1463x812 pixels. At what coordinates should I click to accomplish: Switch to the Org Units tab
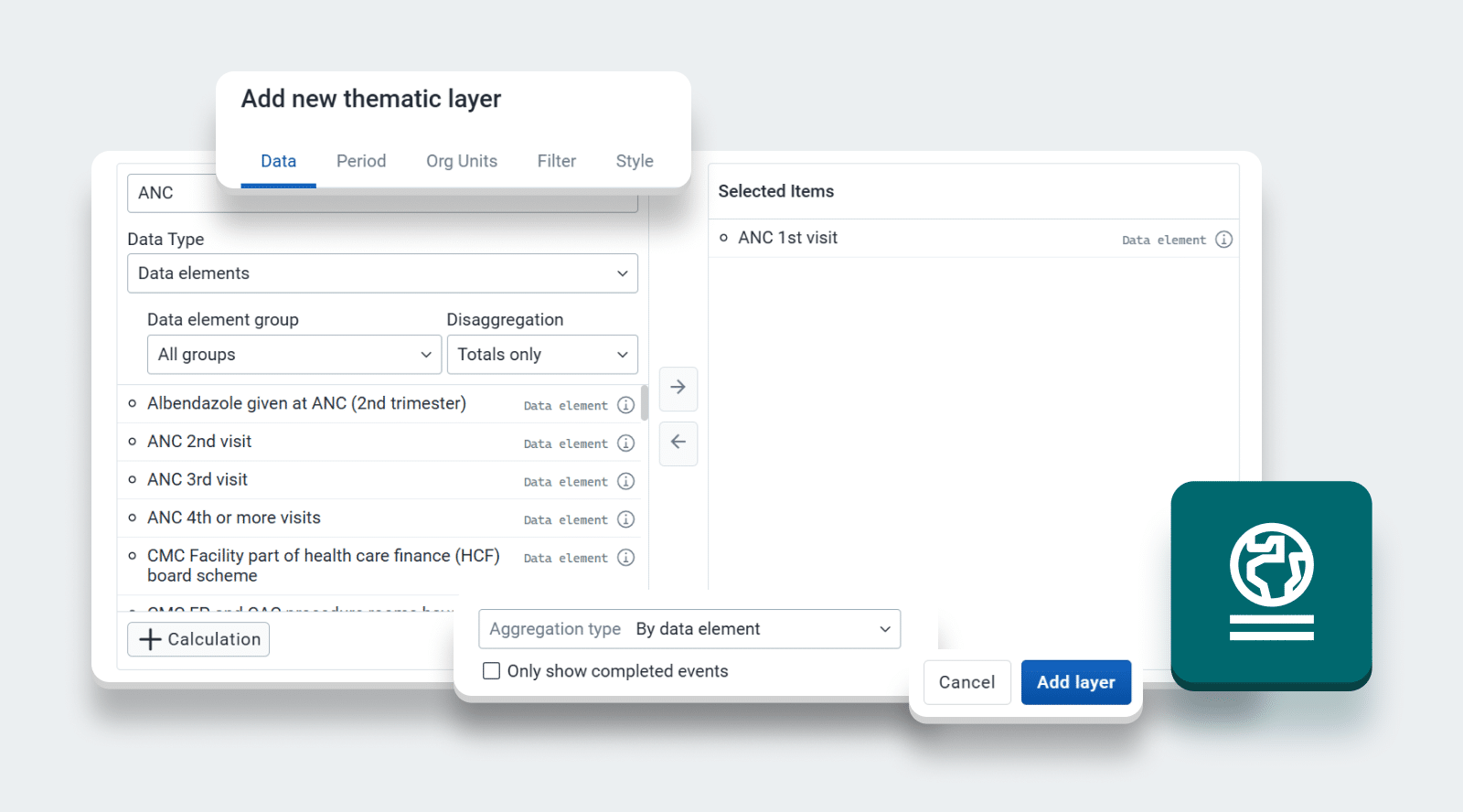[462, 162]
